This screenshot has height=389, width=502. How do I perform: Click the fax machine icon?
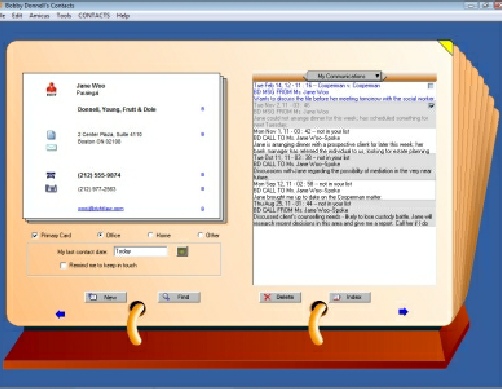coord(51,189)
